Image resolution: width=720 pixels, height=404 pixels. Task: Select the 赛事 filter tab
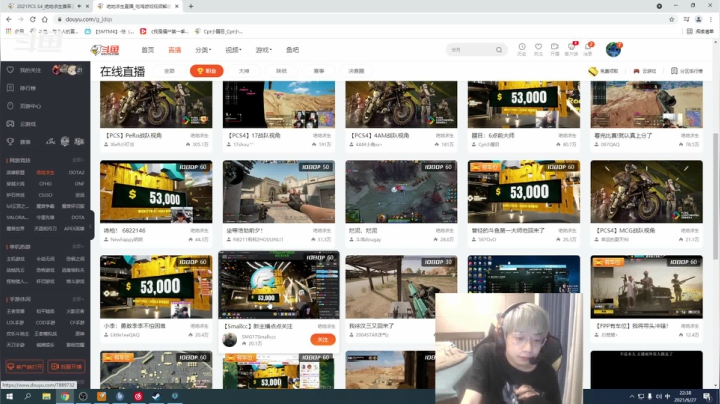coord(319,71)
